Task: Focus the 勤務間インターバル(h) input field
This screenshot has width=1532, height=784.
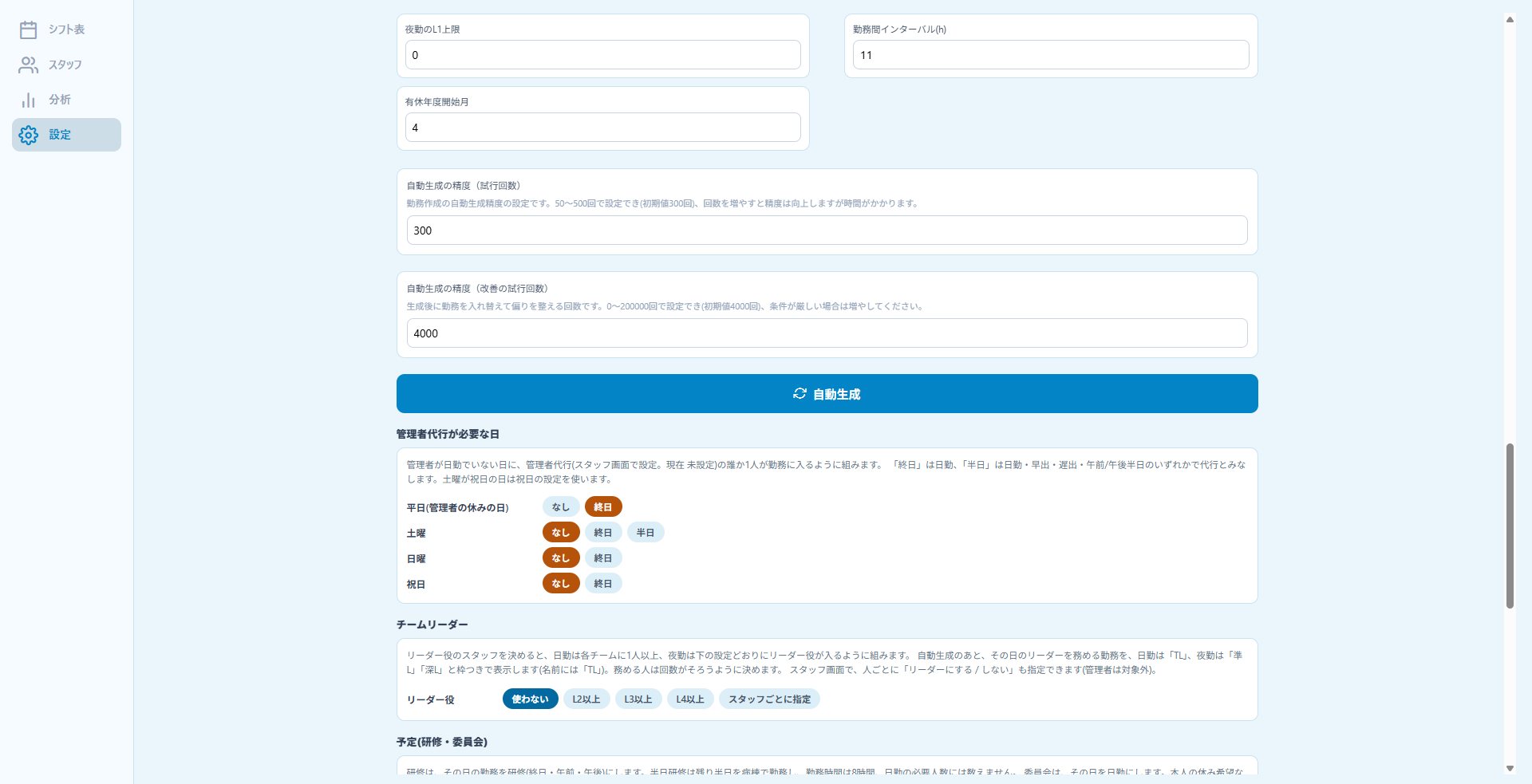Action: [1051, 55]
